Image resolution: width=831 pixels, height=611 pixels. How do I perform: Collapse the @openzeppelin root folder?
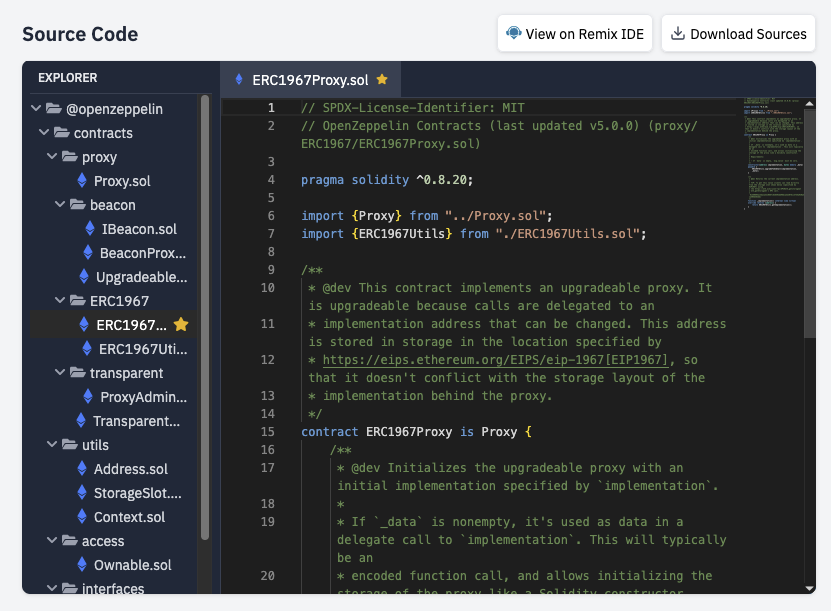click(37, 109)
